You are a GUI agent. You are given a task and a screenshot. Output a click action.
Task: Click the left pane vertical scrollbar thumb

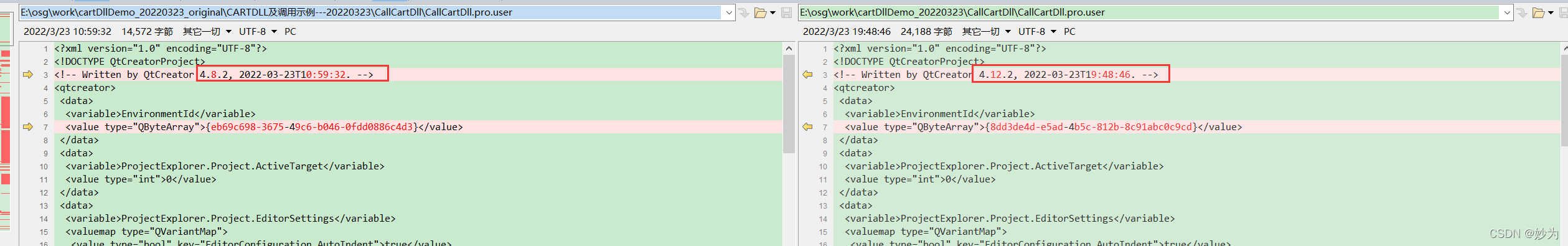[789, 104]
